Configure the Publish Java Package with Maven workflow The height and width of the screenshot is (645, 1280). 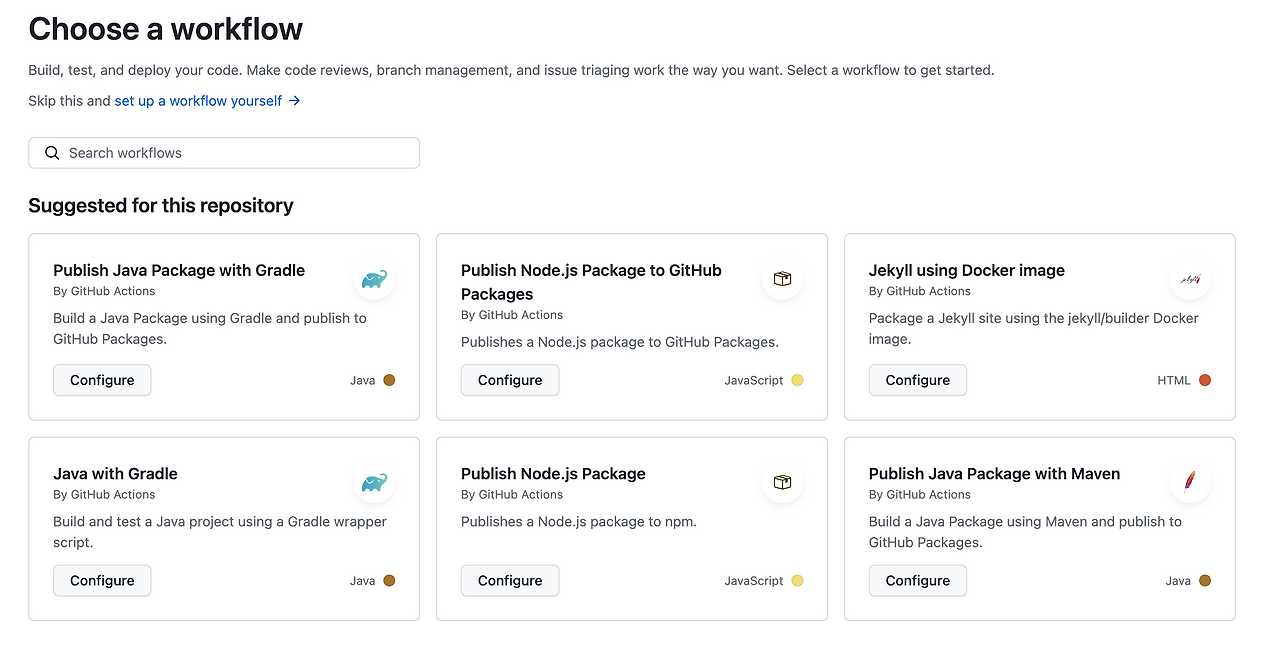pyautogui.click(x=917, y=580)
